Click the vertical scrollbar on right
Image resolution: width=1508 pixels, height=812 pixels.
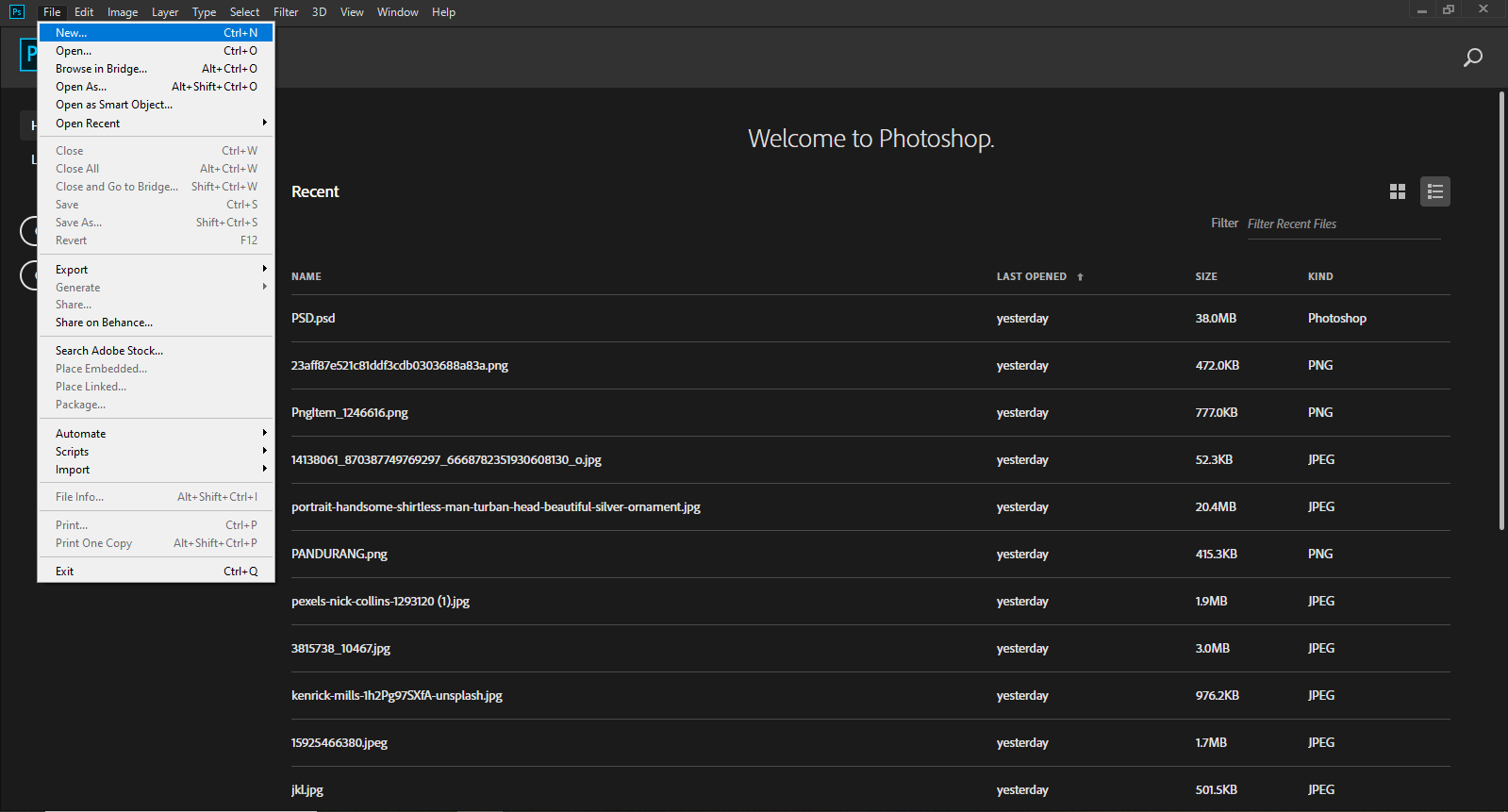point(1501,311)
